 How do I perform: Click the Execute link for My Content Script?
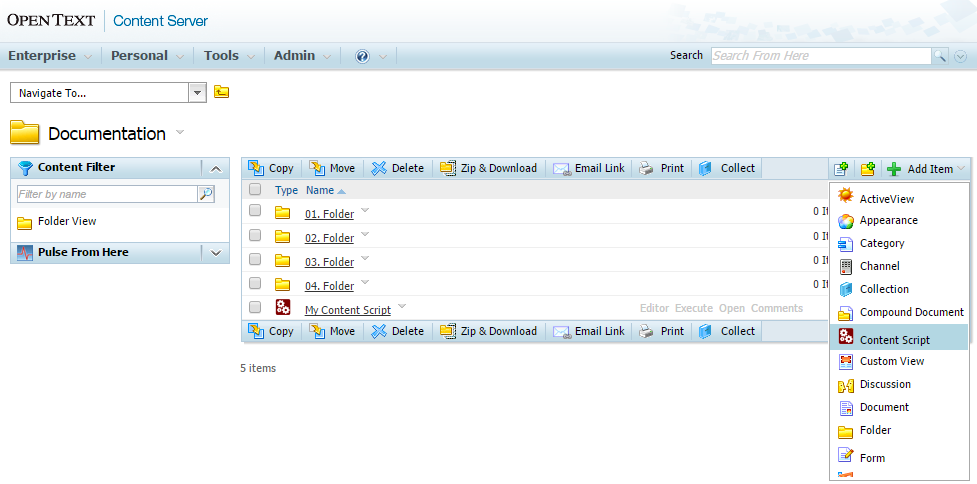(x=693, y=308)
